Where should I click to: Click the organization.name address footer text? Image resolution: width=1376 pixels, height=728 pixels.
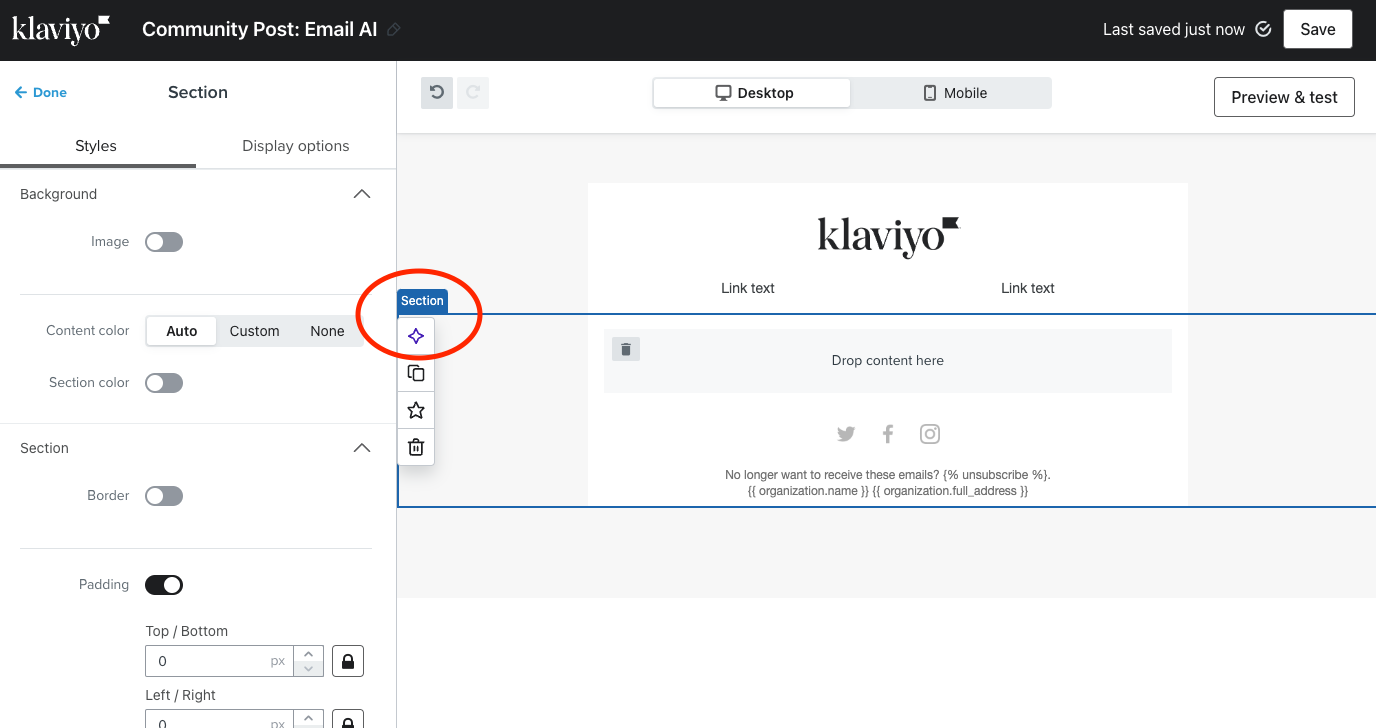point(888,491)
